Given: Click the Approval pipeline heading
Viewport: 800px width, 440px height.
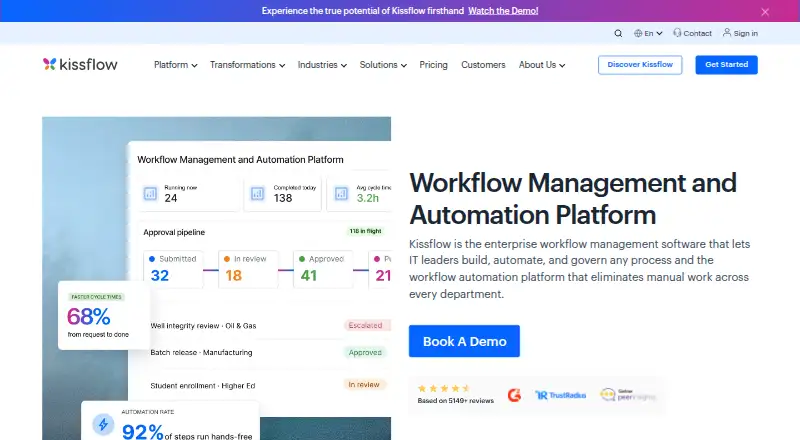Looking at the screenshot, I should point(174,232).
